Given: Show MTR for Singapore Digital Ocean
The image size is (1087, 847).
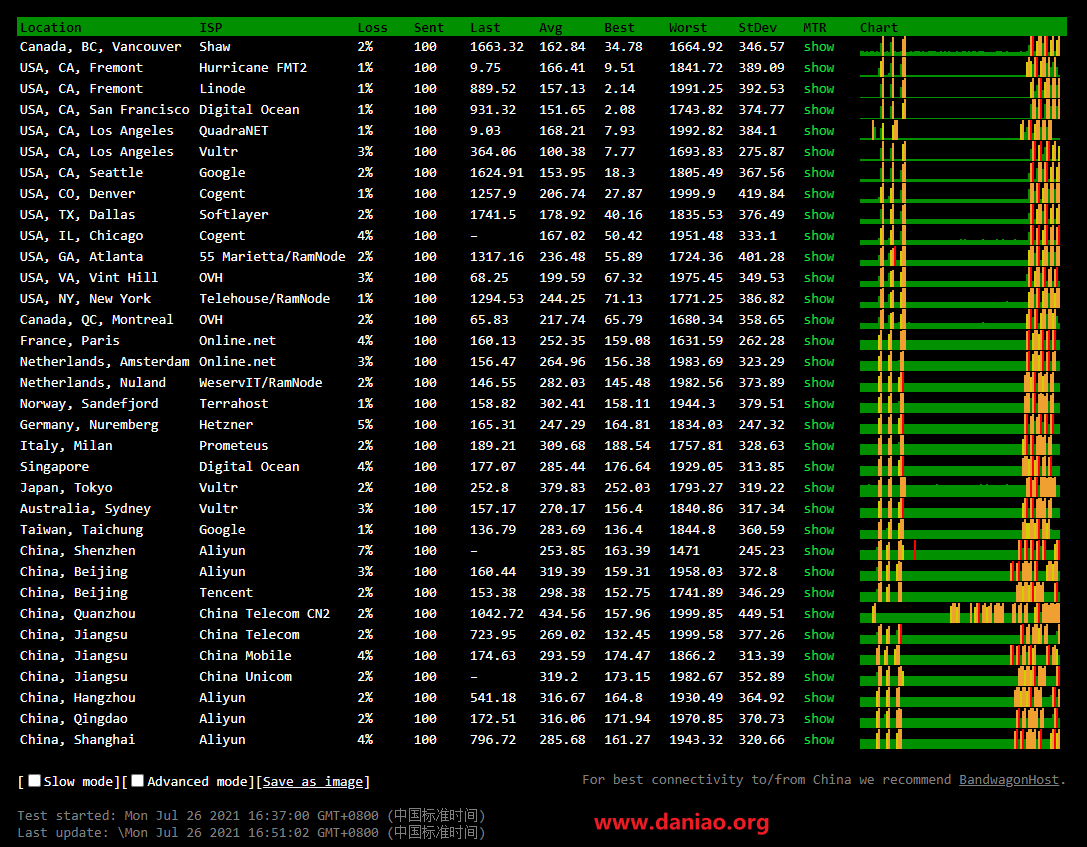Looking at the screenshot, I should tap(818, 466).
